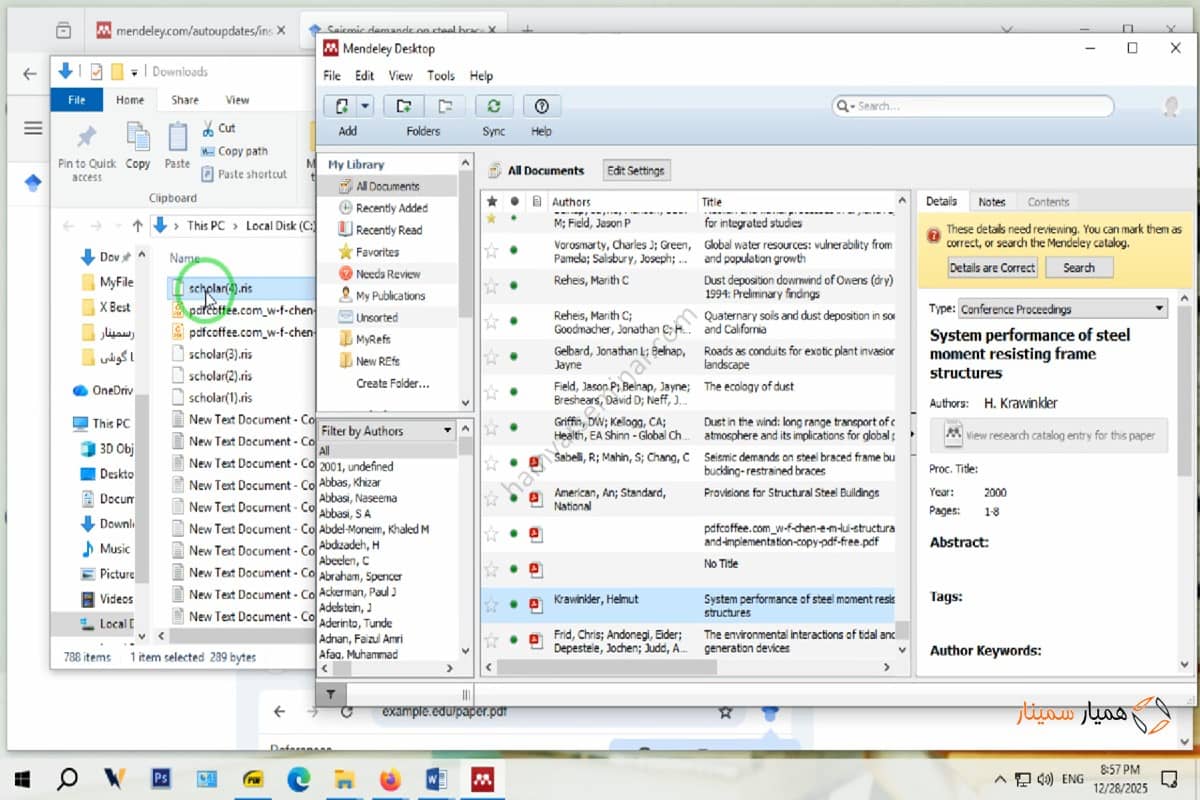Toggle favorite star for Sabelli, R row
This screenshot has height=800, width=1200.
491,463
